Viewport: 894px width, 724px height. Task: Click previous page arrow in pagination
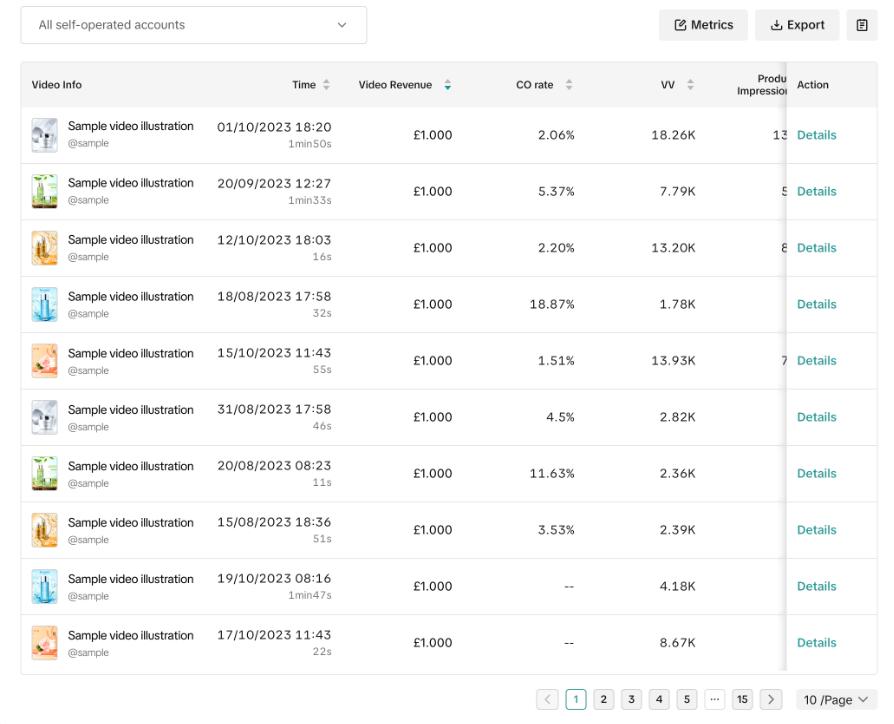pyautogui.click(x=548, y=700)
